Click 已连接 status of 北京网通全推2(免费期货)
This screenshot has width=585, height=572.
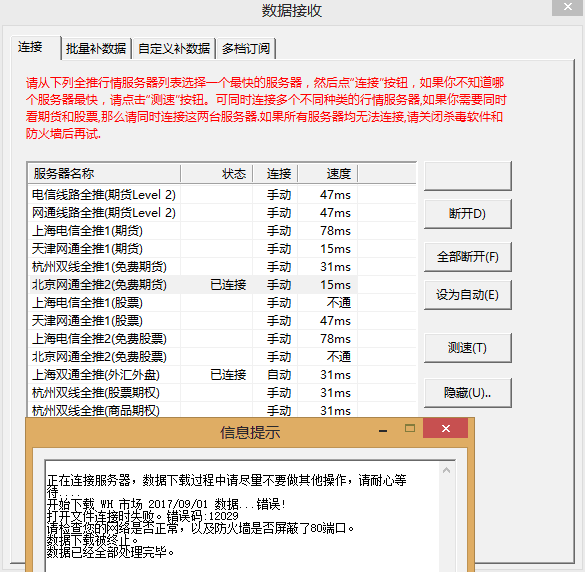tap(228, 285)
